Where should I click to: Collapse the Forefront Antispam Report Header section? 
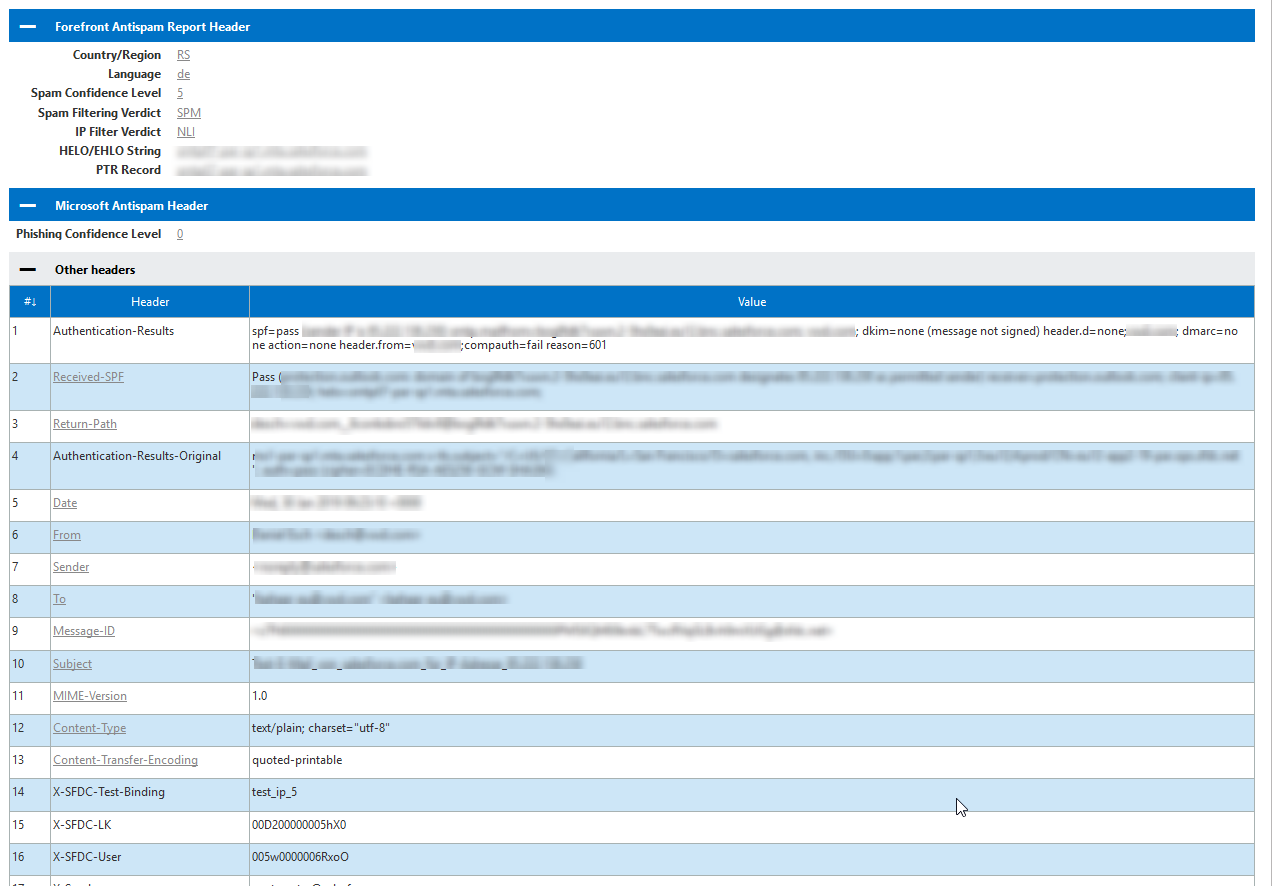tap(27, 25)
